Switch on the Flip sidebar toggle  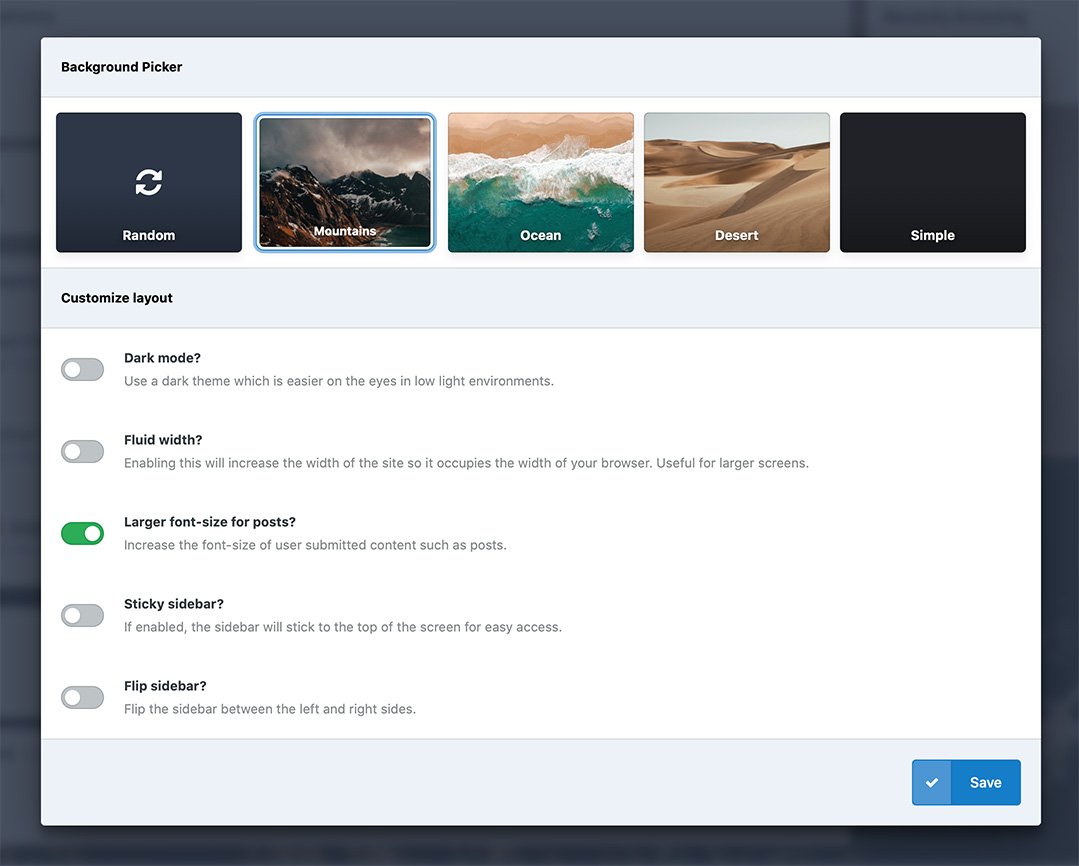pos(82,698)
